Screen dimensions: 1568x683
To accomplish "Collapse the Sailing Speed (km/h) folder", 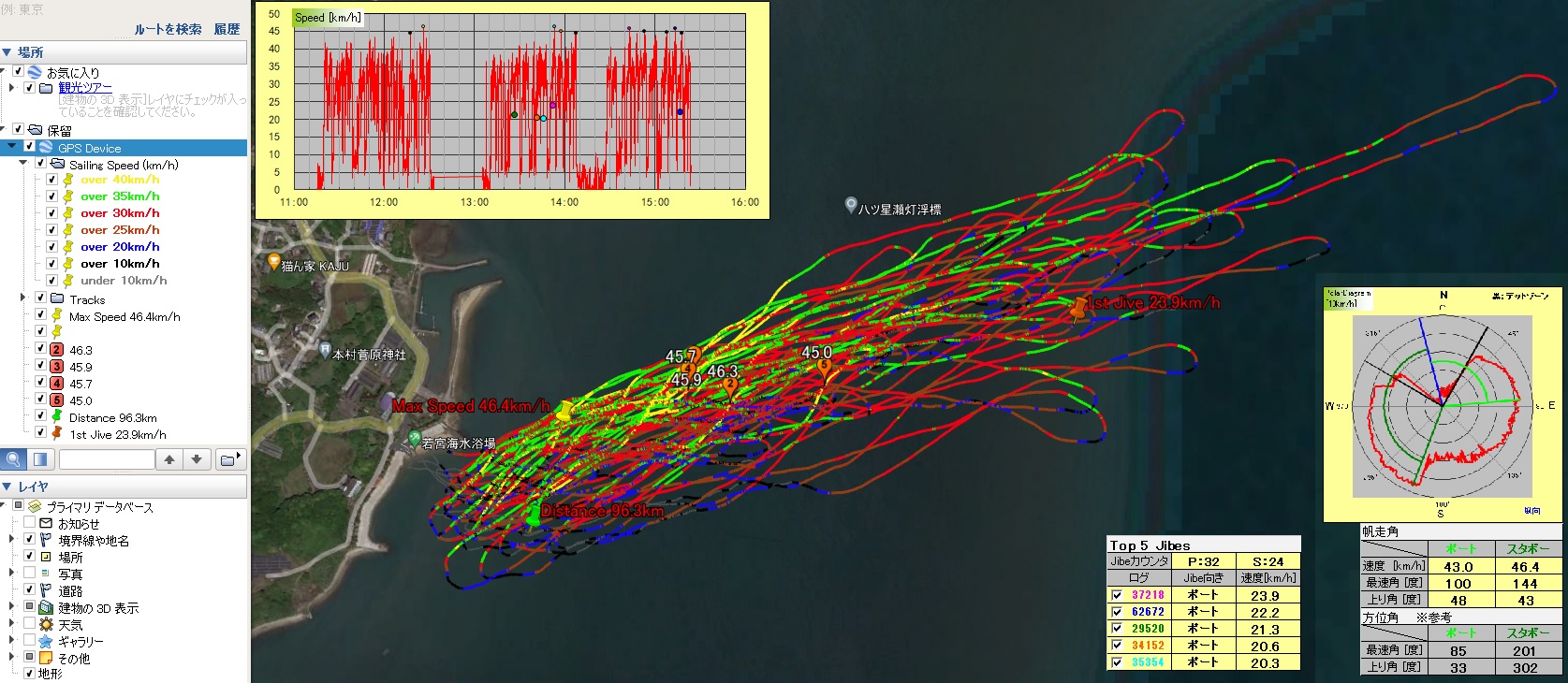I will (23, 164).
